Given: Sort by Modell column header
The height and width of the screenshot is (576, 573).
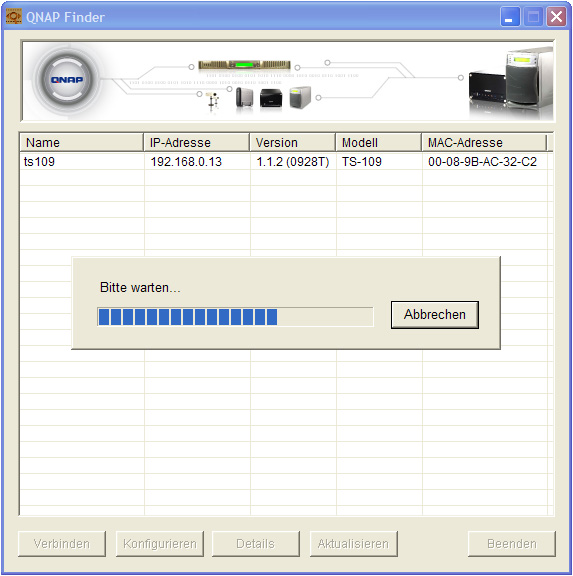Looking at the screenshot, I should (x=378, y=143).
